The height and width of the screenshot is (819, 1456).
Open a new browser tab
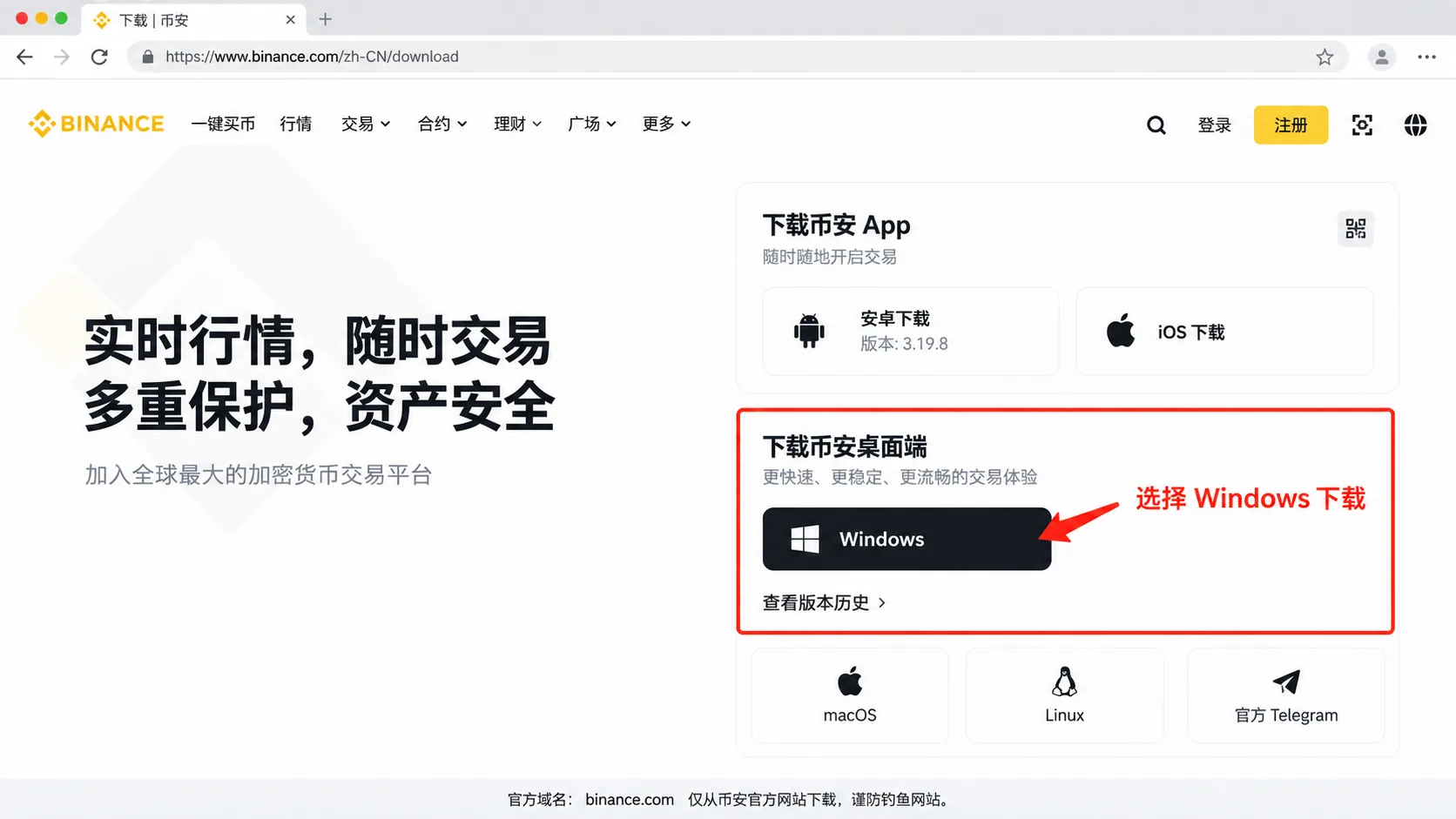pos(325,19)
